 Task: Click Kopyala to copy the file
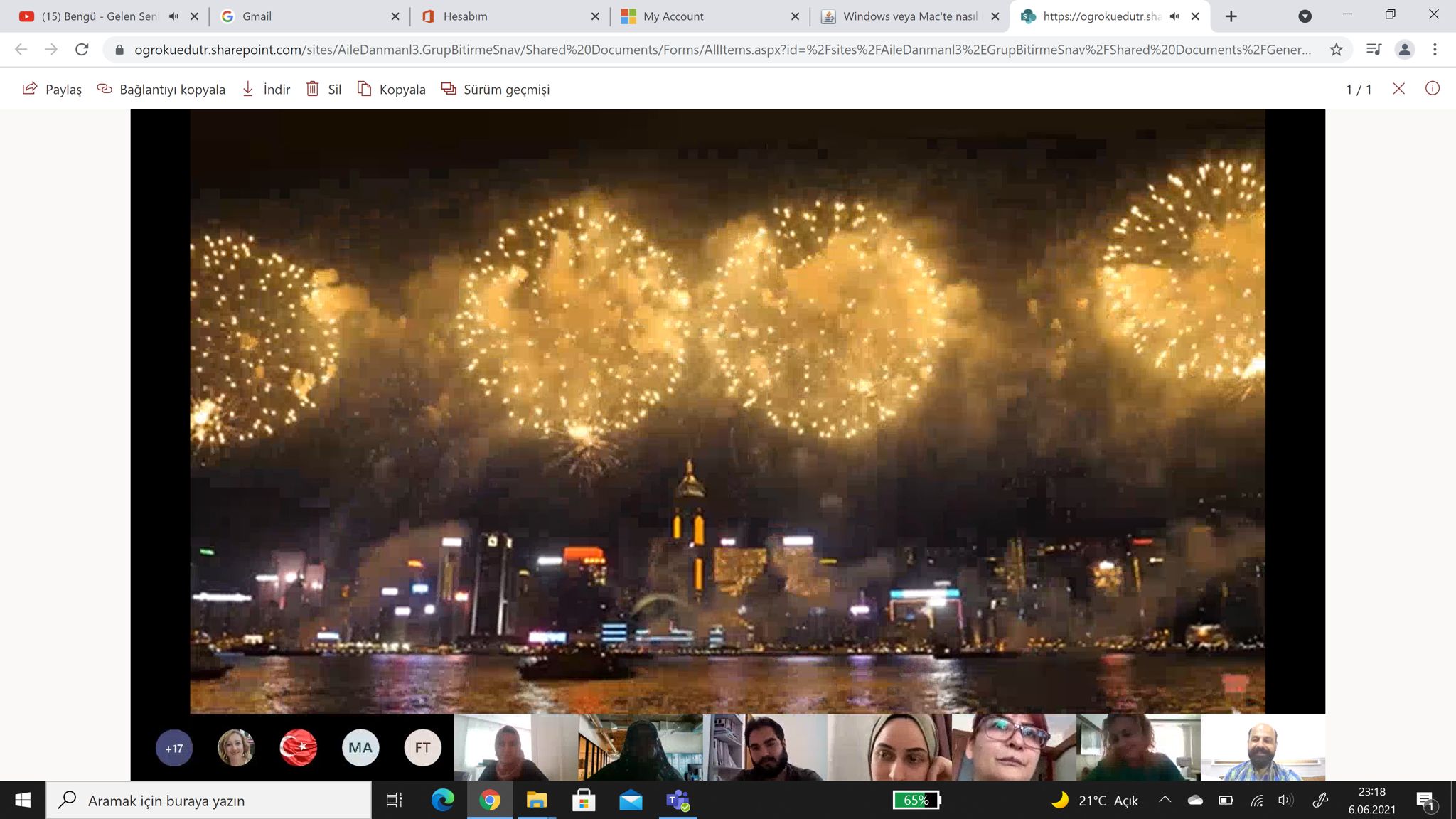click(391, 89)
